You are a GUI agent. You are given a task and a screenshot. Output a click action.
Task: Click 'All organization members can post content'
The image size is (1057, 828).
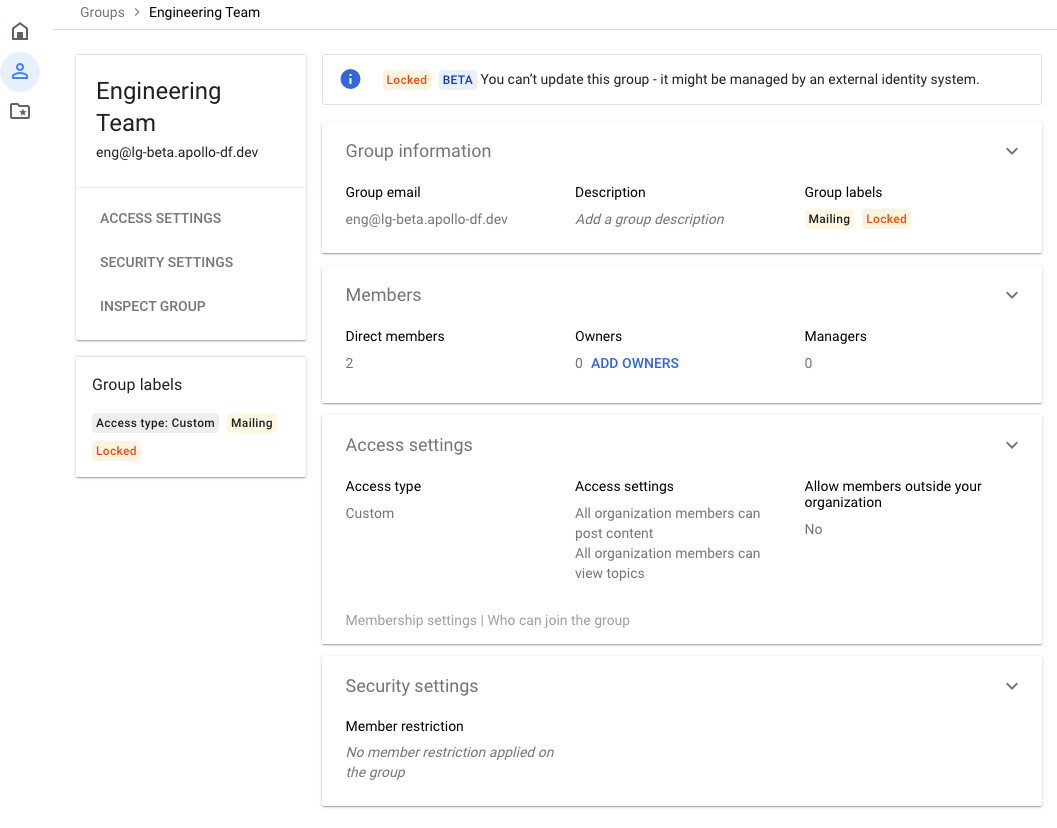[x=667, y=523]
